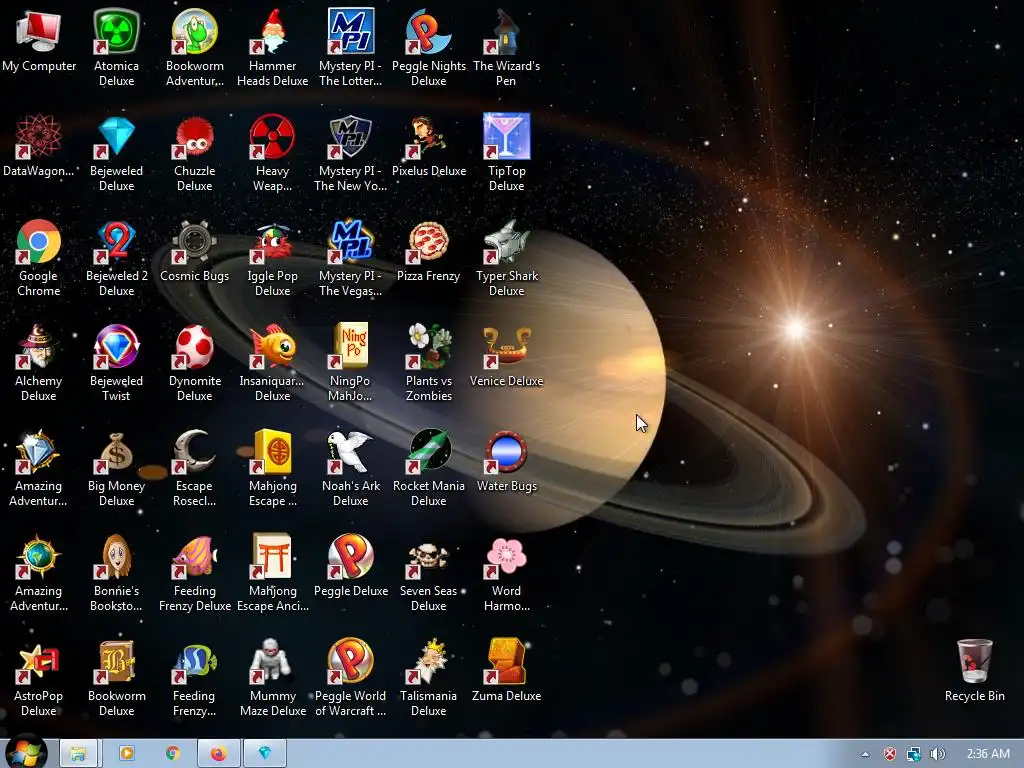1024x768 pixels.
Task: Select the Alchemy Deluxe icon
Action: 39,347
